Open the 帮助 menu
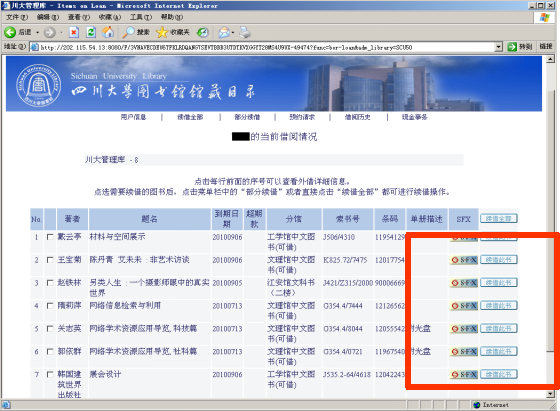The image size is (560, 411). 171,17
